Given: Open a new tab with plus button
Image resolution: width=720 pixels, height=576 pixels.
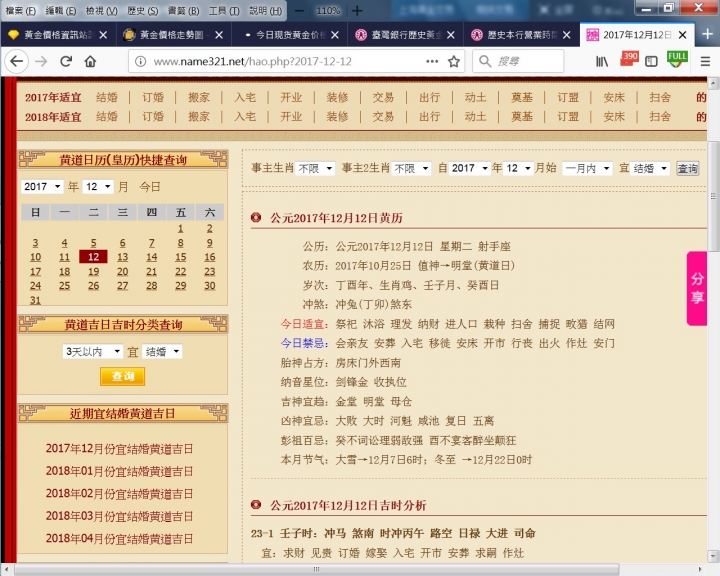Looking at the screenshot, I should click(x=707, y=33).
